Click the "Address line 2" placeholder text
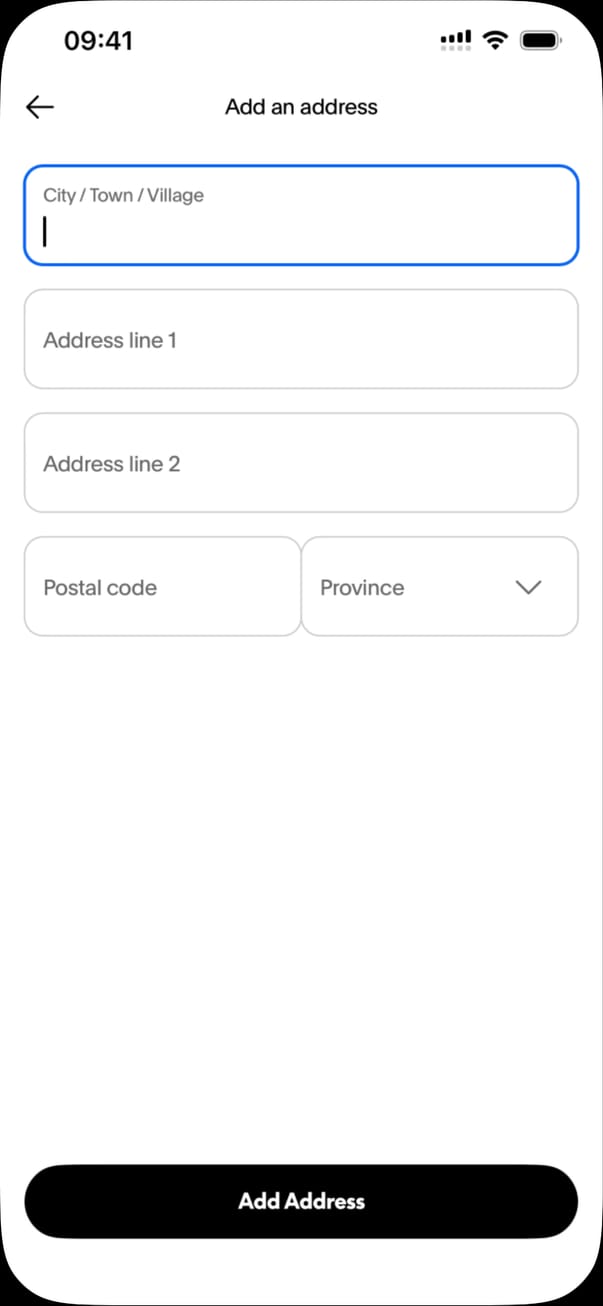This screenshot has height=1306, width=603. pyautogui.click(x=111, y=464)
